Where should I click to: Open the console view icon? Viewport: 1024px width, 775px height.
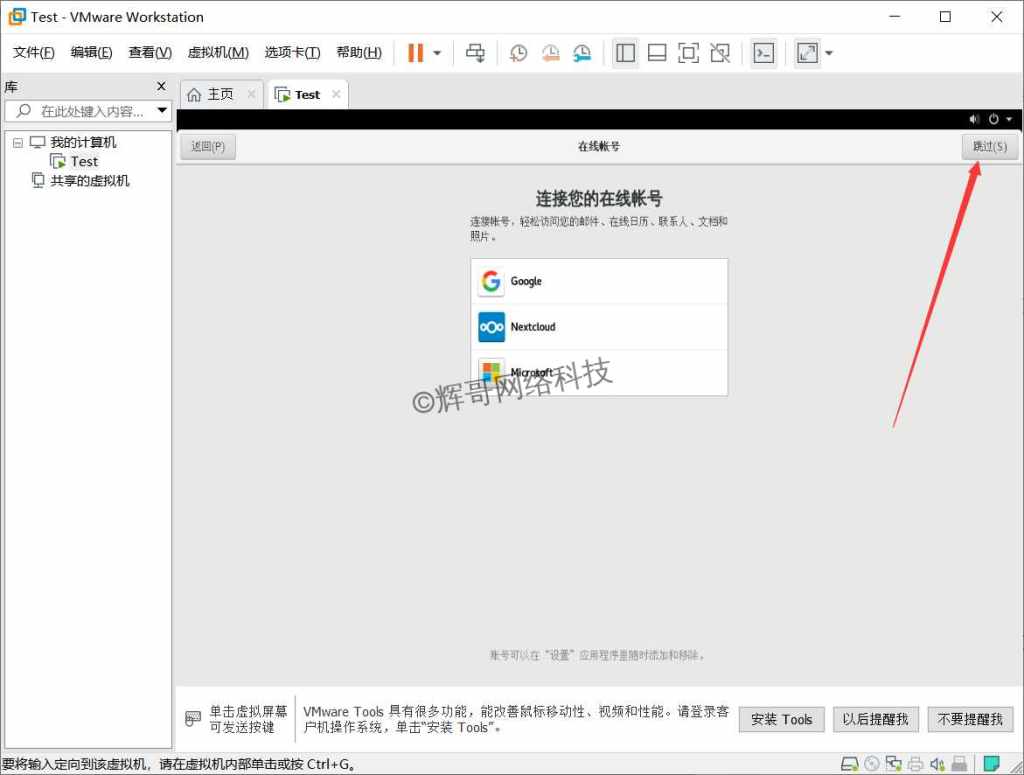[x=763, y=53]
